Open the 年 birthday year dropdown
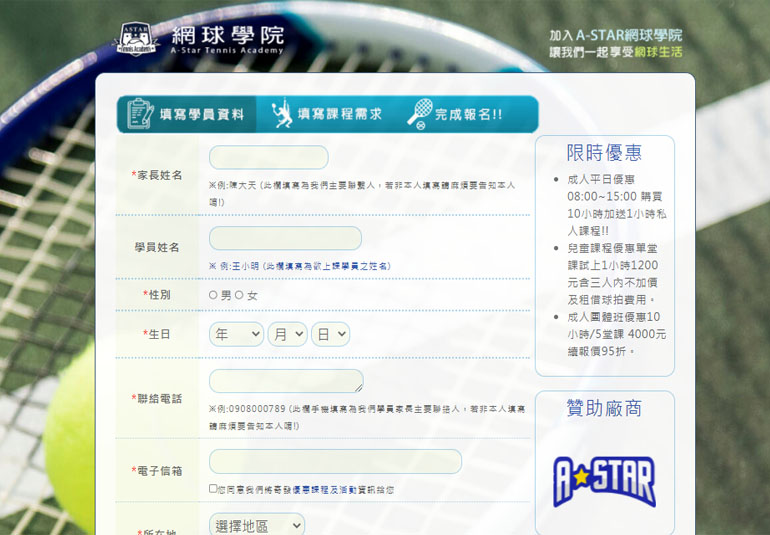This screenshot has height=535, width=770. [x=236, y=334]
